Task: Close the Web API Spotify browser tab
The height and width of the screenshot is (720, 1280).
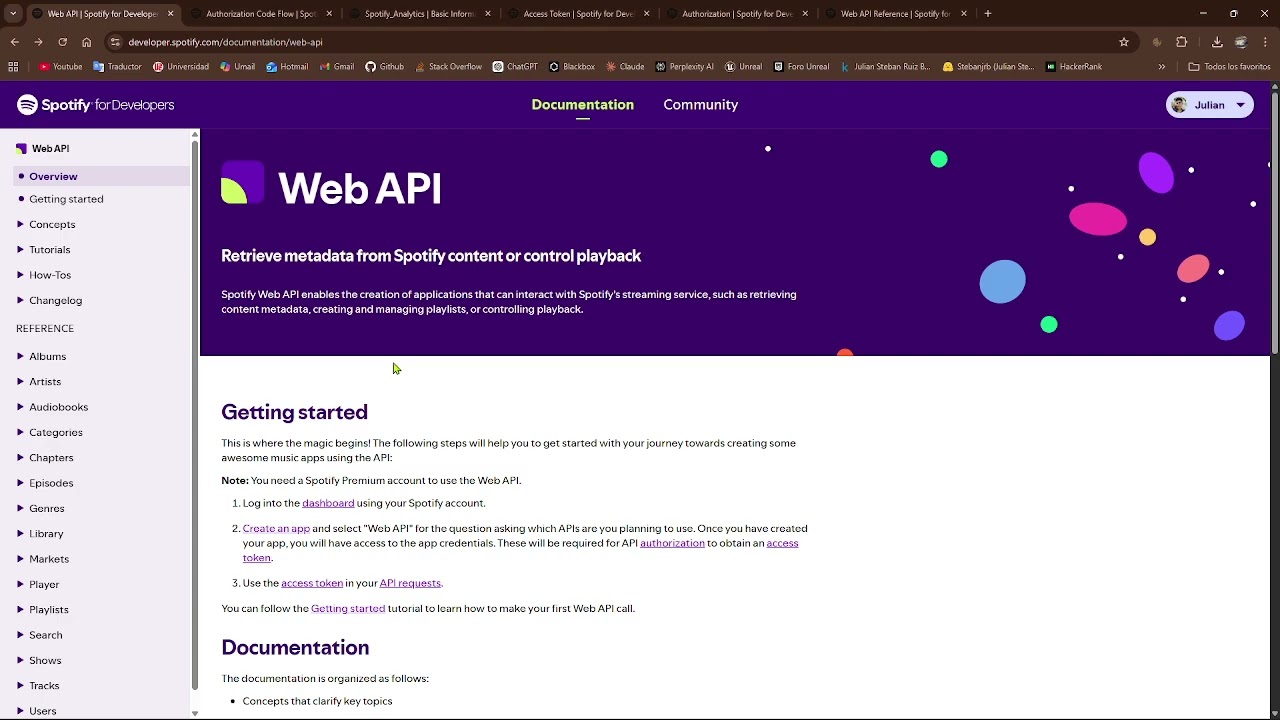Action: coord(170,14)
